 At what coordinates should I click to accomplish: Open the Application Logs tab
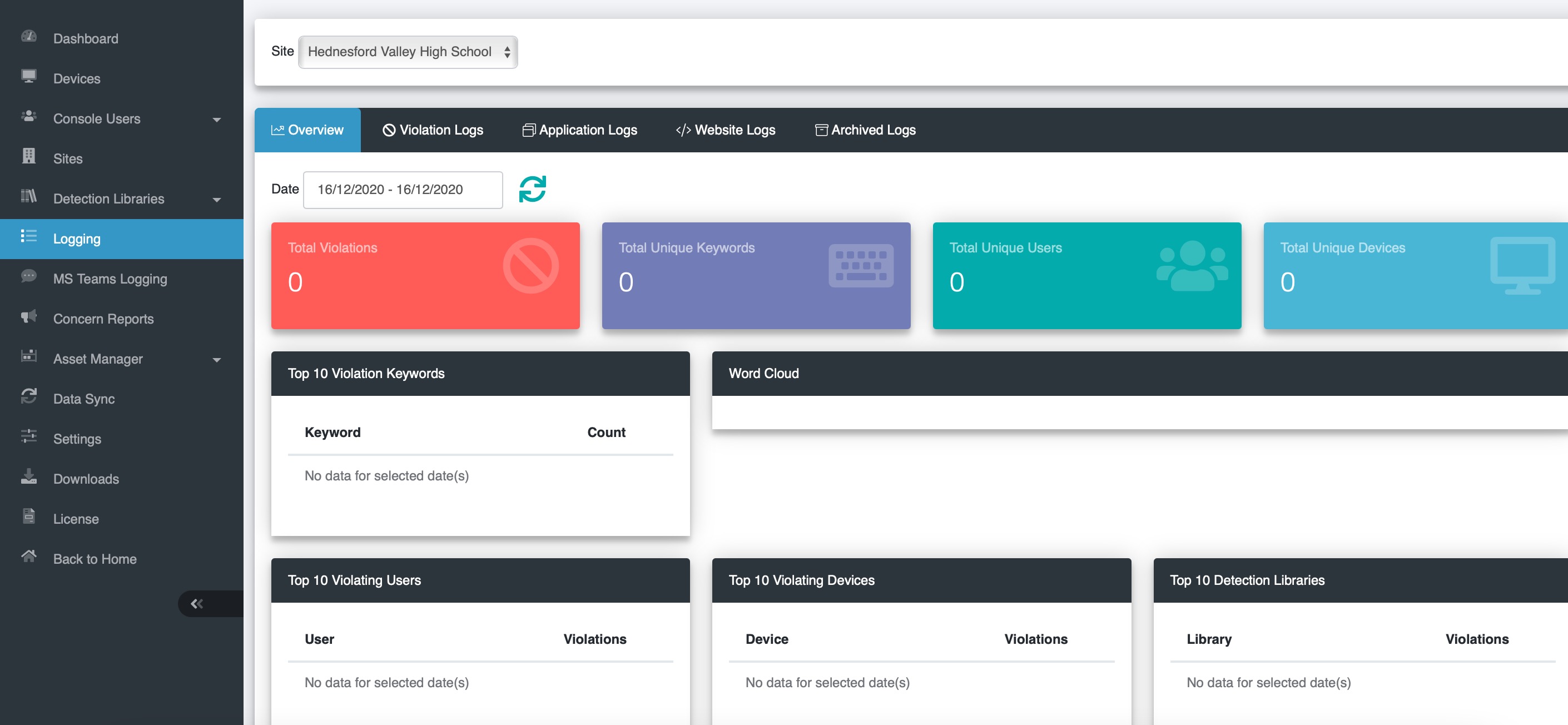pyautogui.click(x=579, y=130)
